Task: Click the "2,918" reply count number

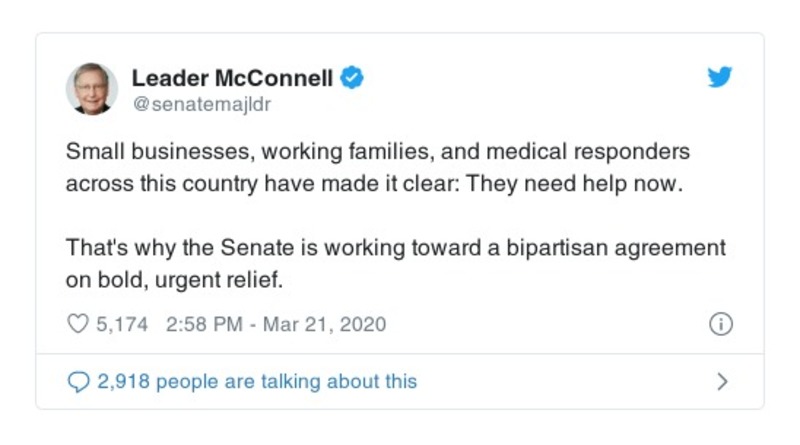Action: [x=123, y=381]
